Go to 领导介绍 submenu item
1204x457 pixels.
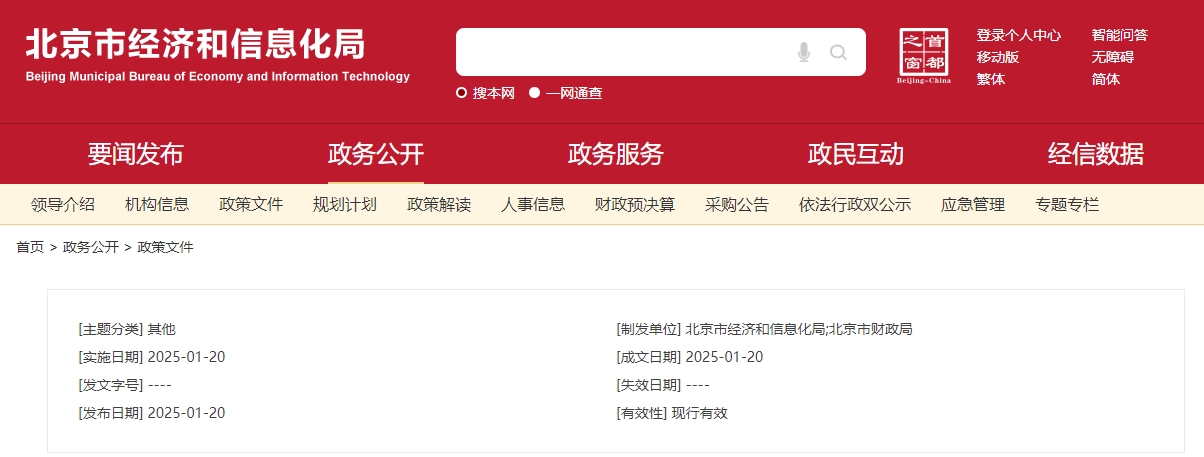tap(63, 205)
